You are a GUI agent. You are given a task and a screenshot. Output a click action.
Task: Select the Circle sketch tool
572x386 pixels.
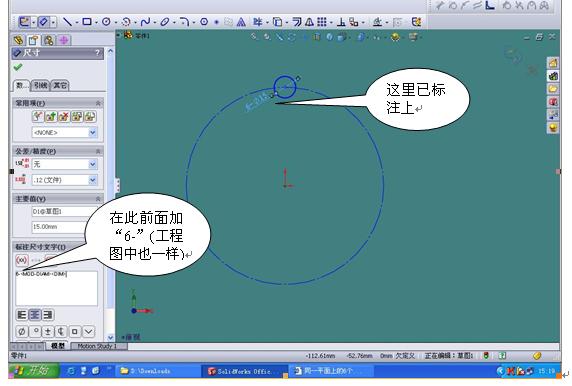click(x=106, y=22)
